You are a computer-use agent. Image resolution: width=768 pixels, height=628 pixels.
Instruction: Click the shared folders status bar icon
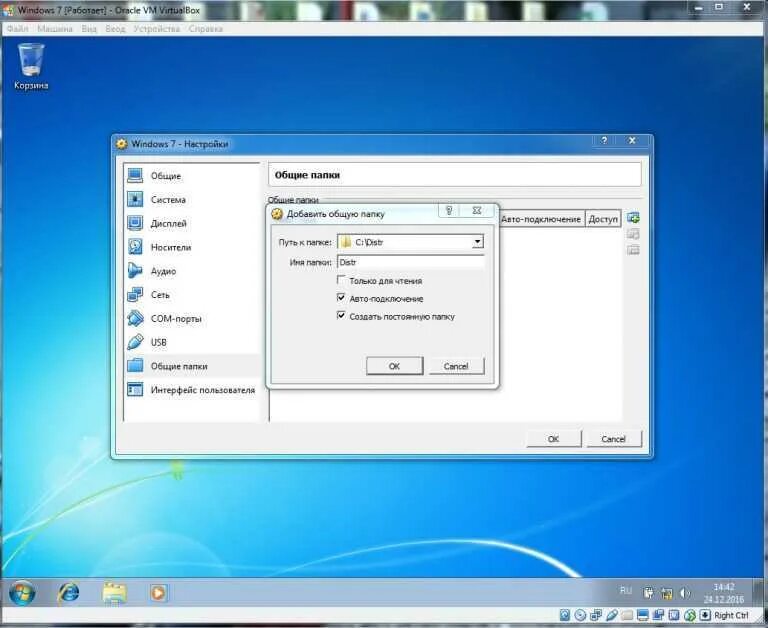627,615
